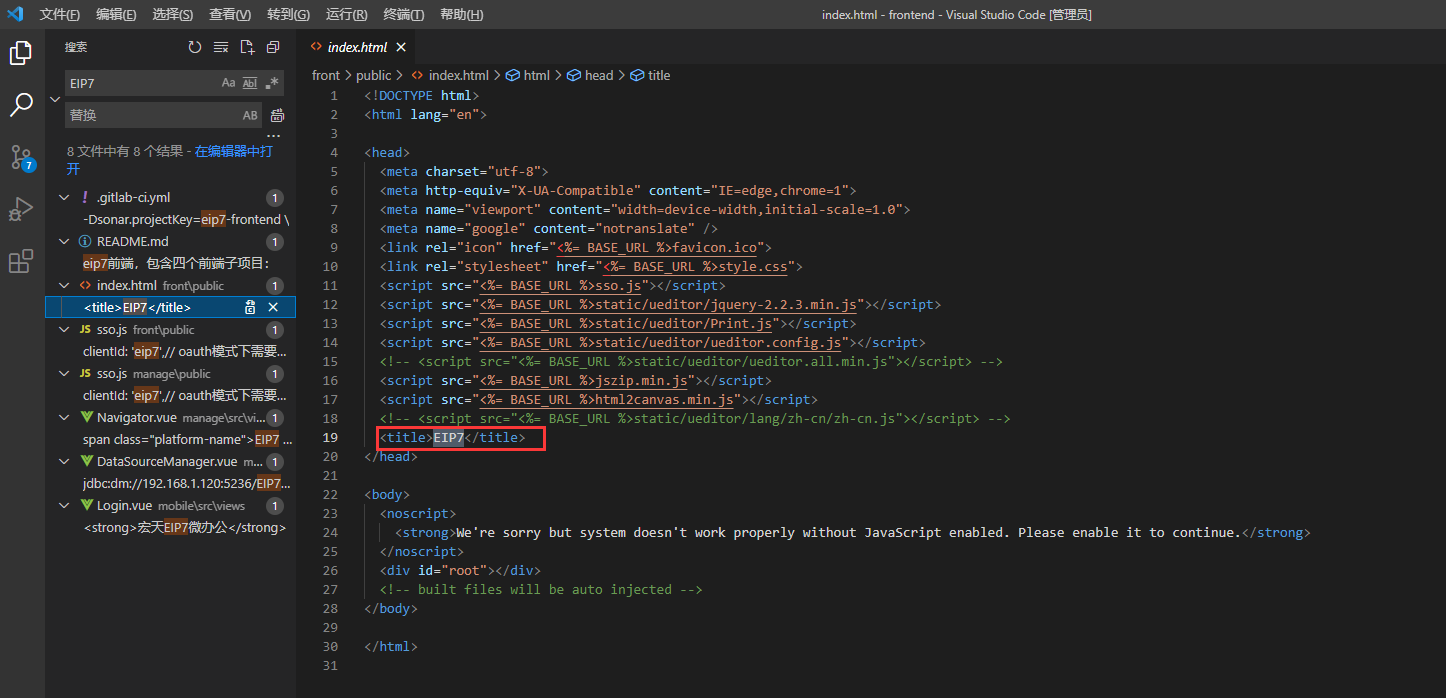Refresh the search results
This screenshot has width=1446, height=698.
(195, 47)
